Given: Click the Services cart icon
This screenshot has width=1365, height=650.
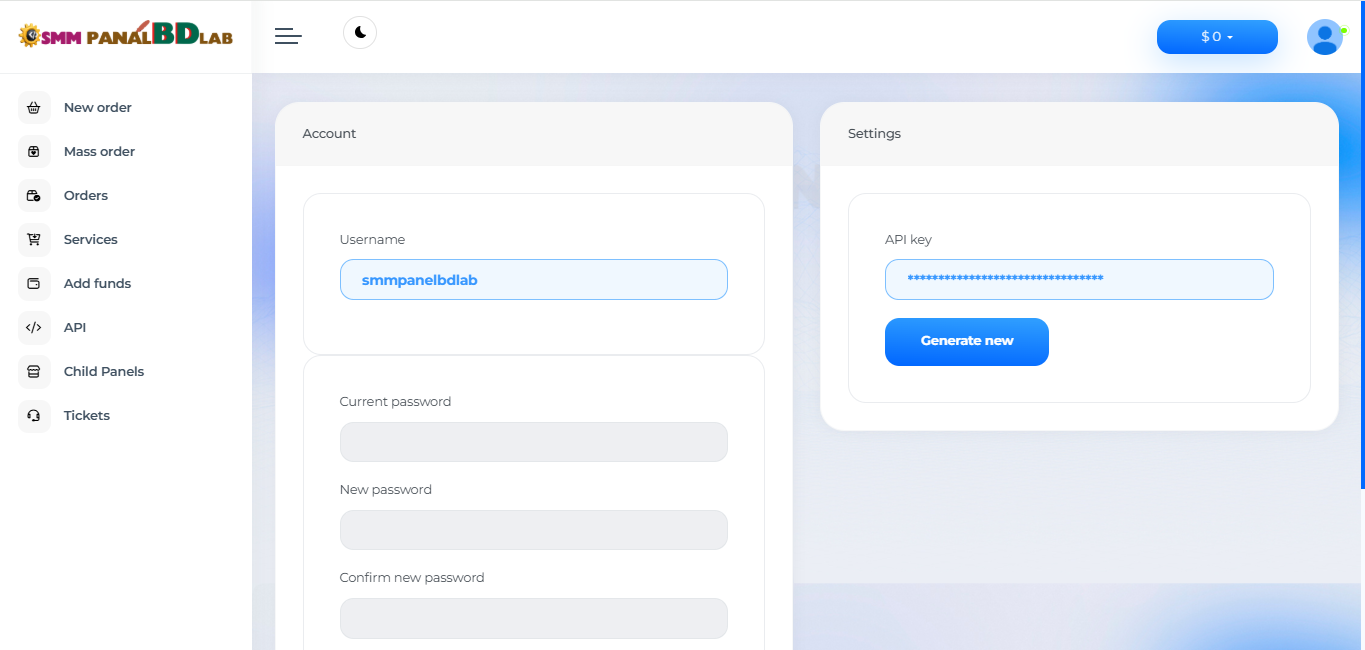Looking at the screenshot, I should click(x=34, y=240).
